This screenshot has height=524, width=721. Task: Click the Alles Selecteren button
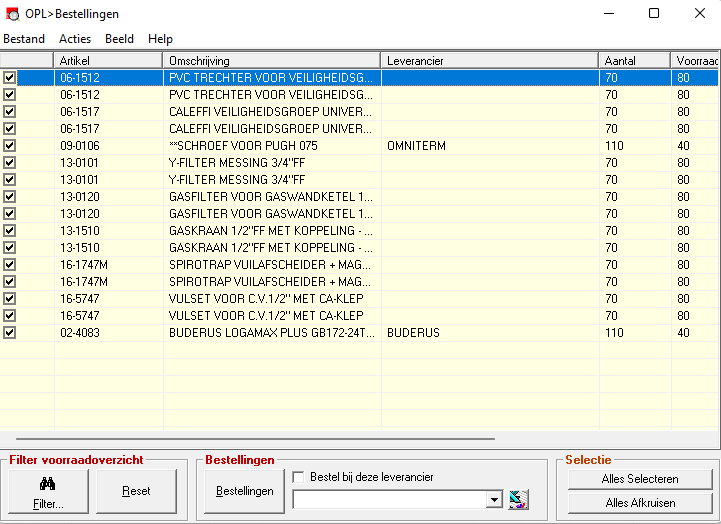(640, 479)
